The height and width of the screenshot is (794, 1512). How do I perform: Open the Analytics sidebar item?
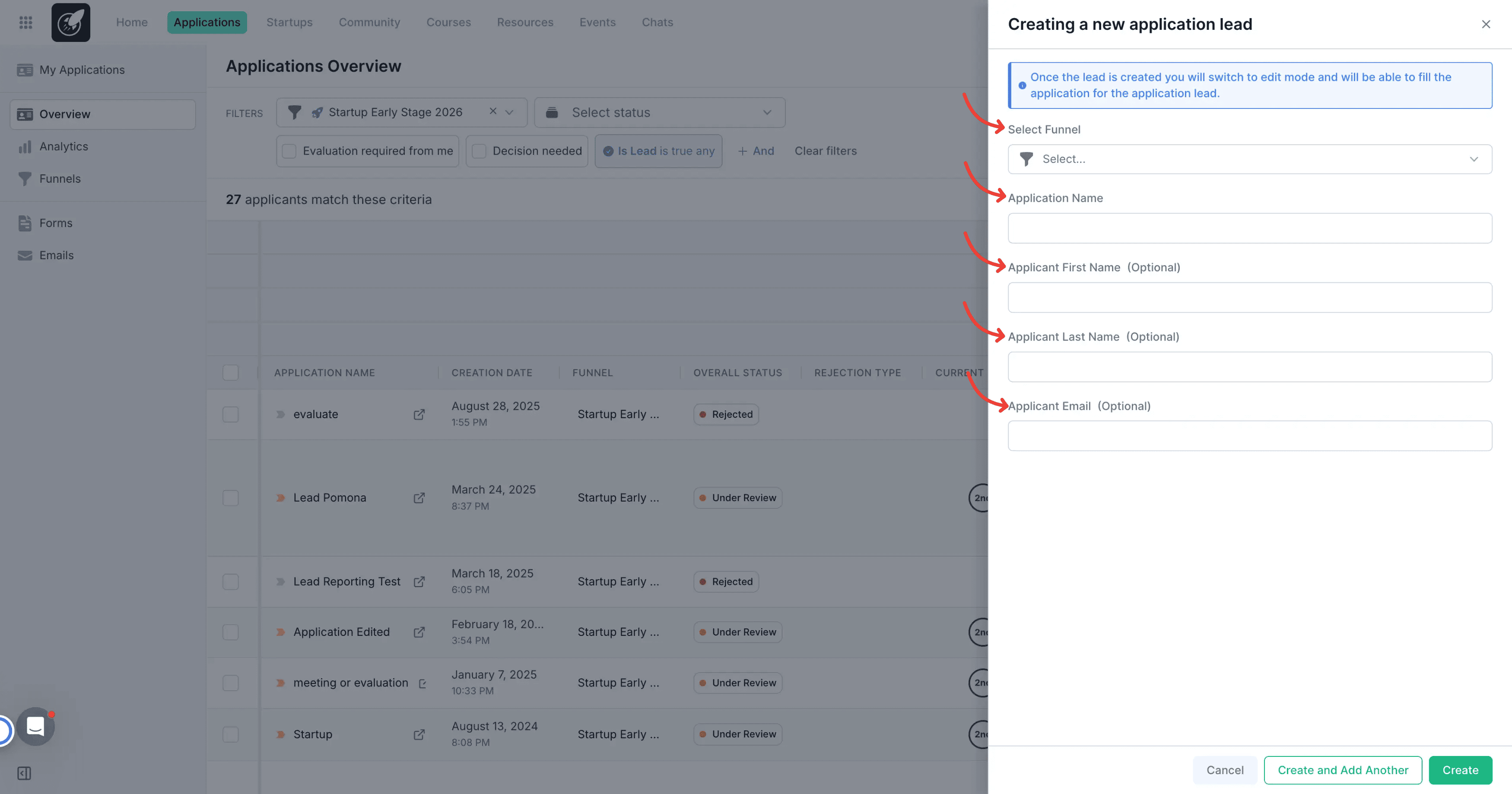(x=64, y=146)
